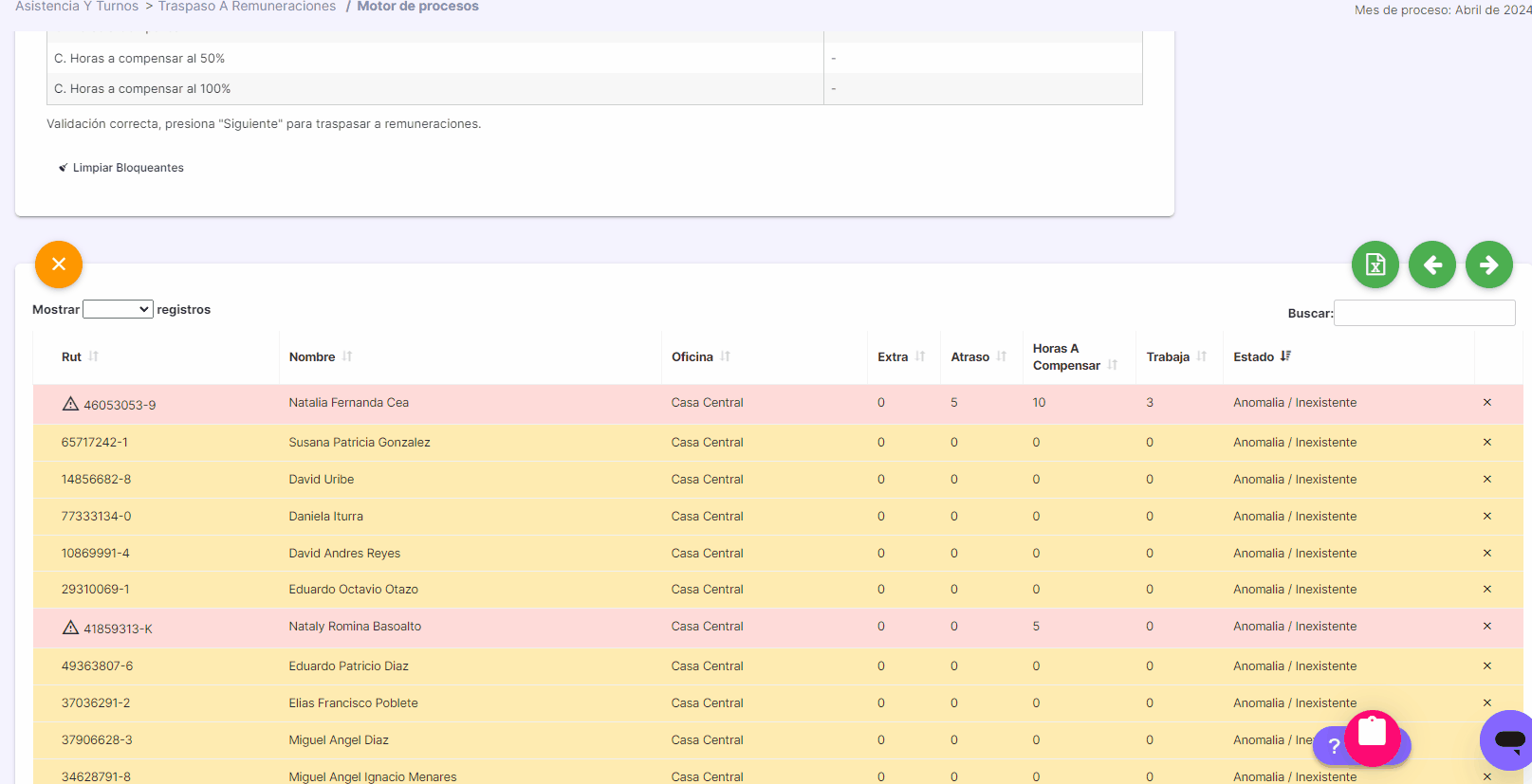The image size is (1532, 784).
Task: Remove Natalia Fernanda Cea row via X
Action: click(1487, 403)
